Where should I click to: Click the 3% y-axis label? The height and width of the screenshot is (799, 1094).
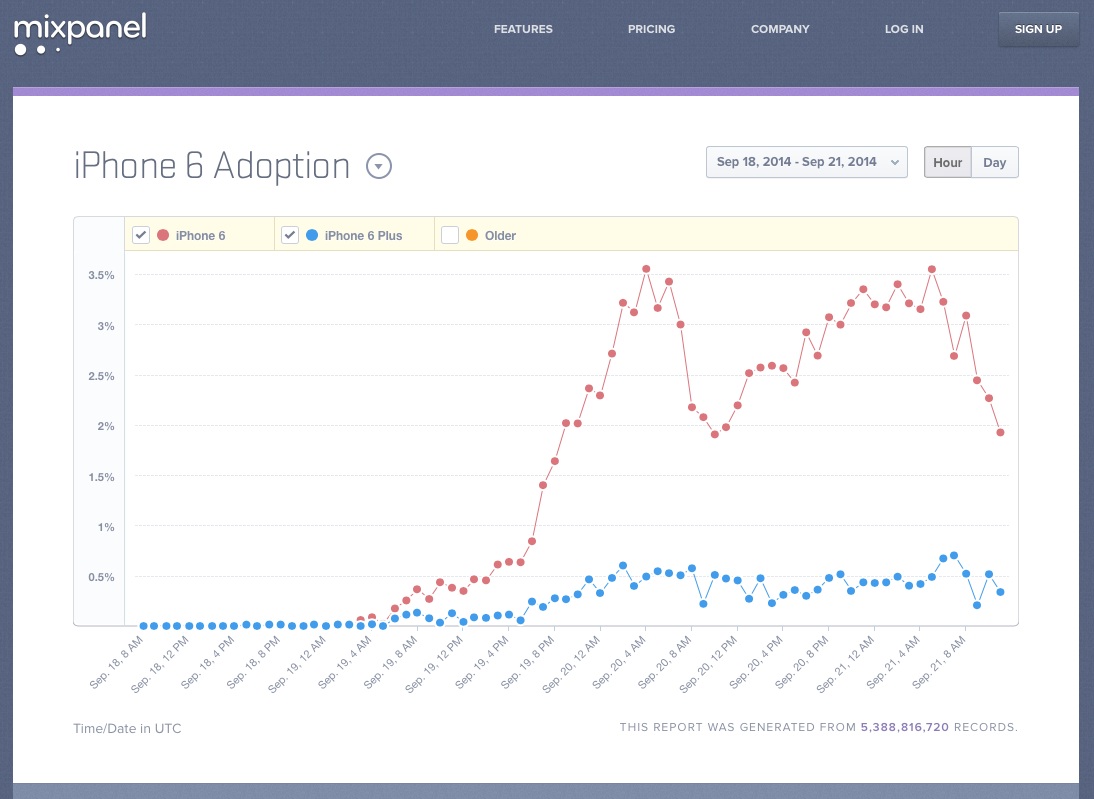coord(106,326)
